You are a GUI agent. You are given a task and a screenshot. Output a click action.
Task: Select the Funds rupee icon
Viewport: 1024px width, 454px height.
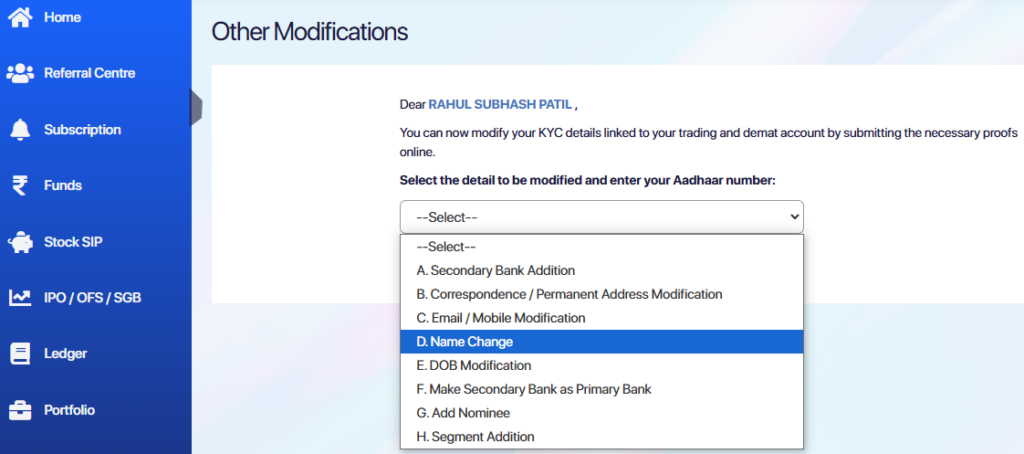(x=20, y=185)
